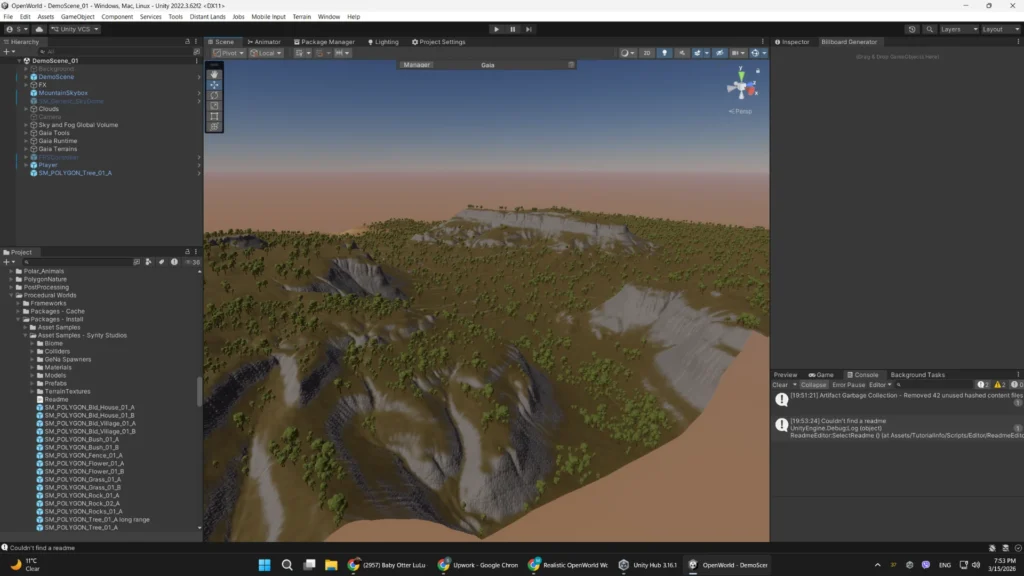The image size is (1024, 576).
Task: Toggle Collapse in the Console
Action: click(813, 385)
